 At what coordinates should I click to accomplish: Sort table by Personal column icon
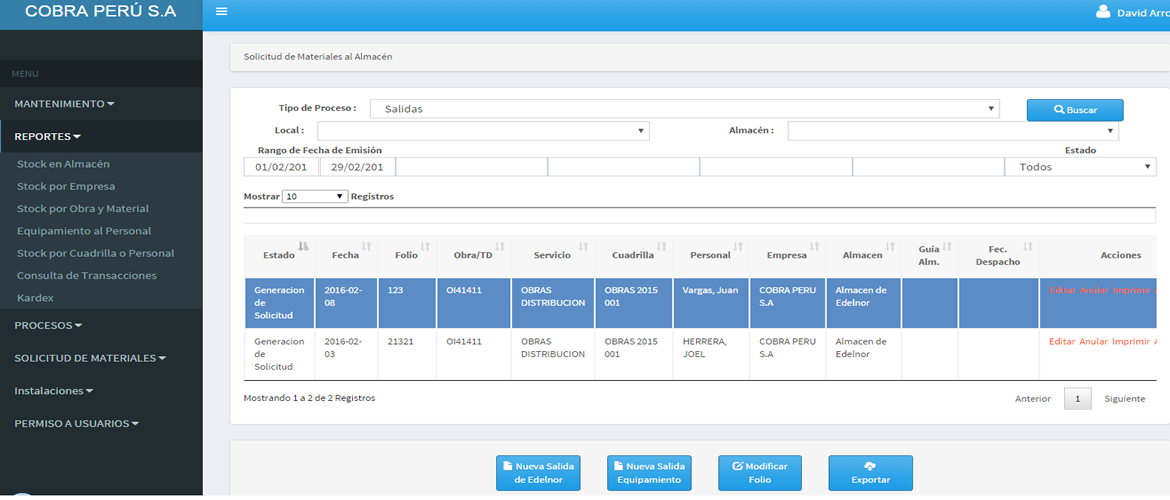738,246
